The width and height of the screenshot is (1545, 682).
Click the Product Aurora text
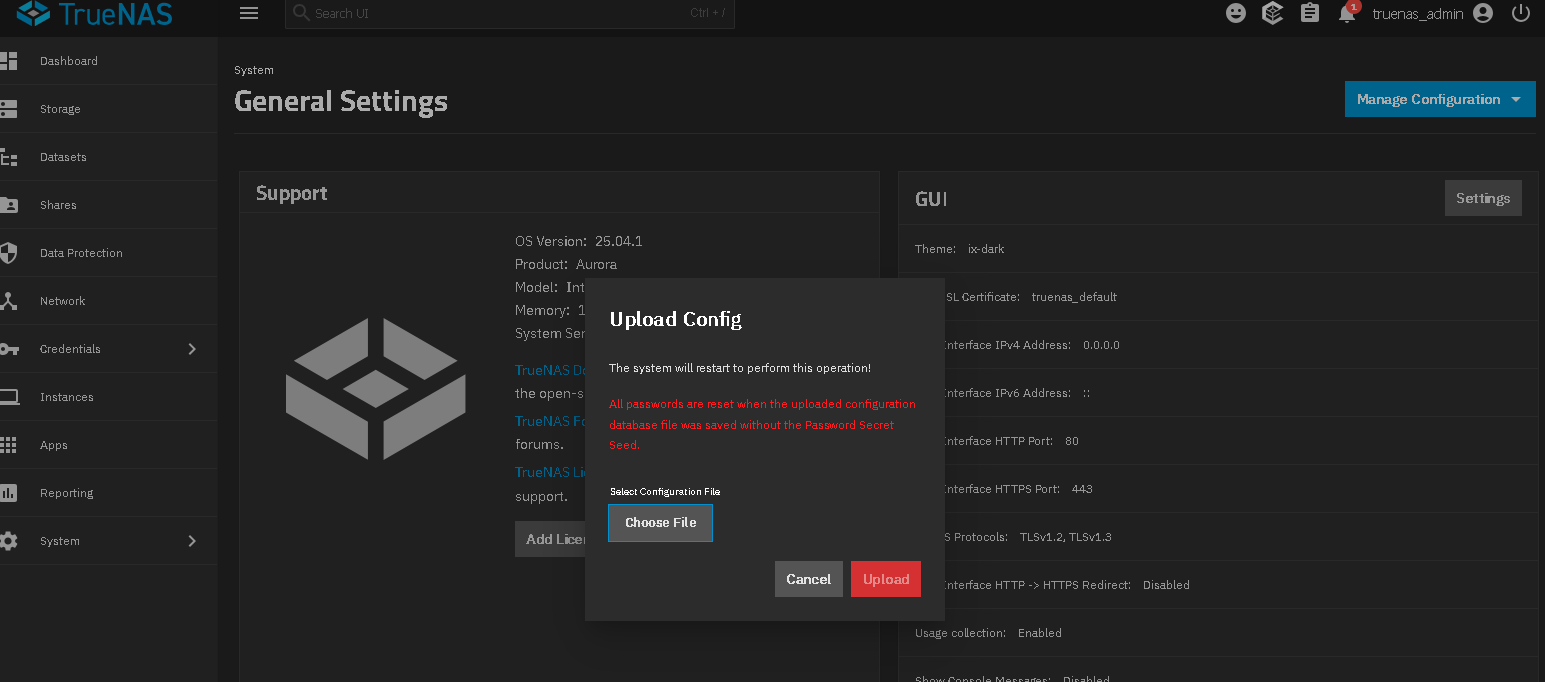pyautogui.click(x=566, y=264)
